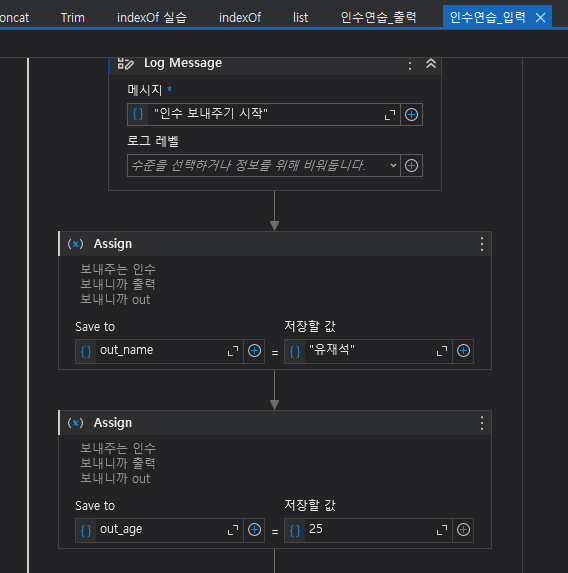
Task: Switch to the 인수연습_출력 tab
Action: click(x=378, y=17)
